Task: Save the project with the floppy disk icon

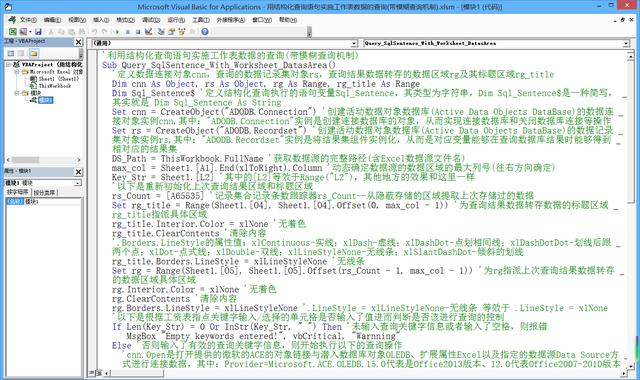Action: 38,31
